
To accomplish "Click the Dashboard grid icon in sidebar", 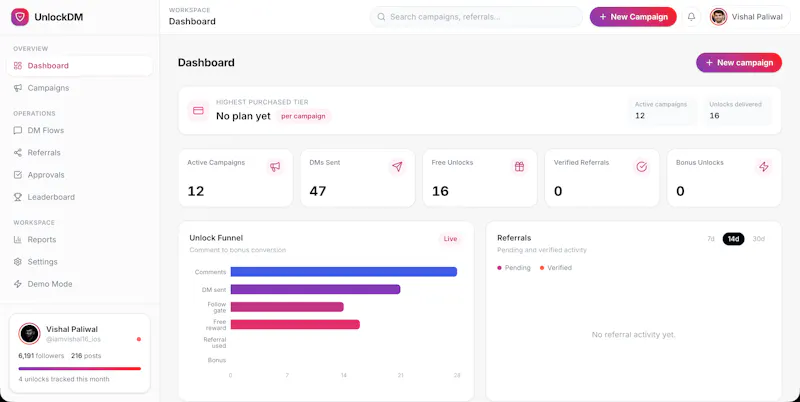I will click(18, 66).
